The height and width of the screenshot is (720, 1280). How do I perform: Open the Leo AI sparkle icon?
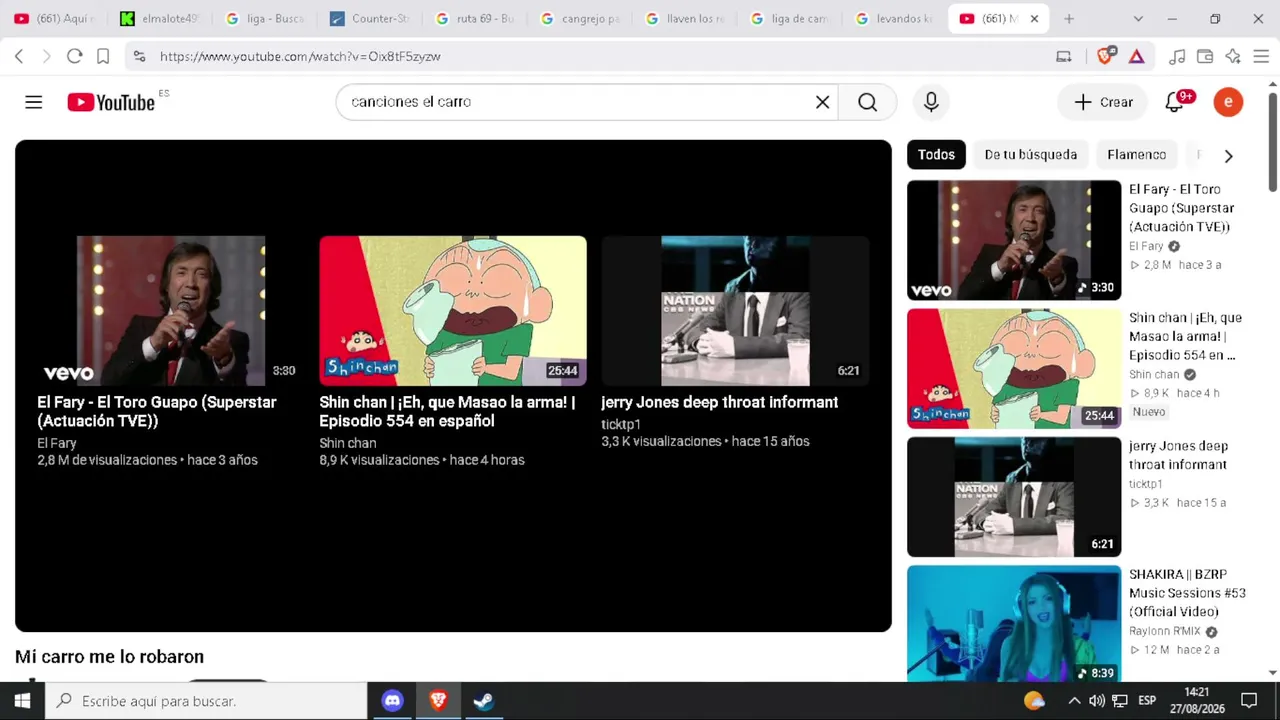(1233, 56)
